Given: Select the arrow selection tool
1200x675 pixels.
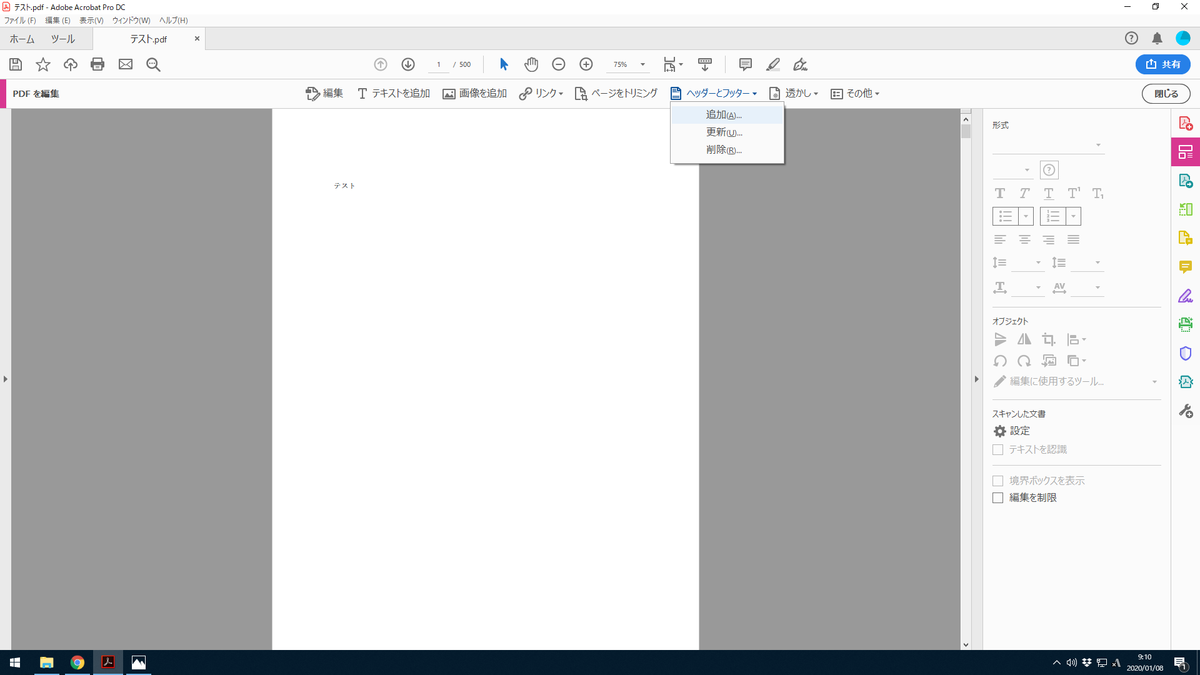Looking at the screenshot, I should 504,64.
